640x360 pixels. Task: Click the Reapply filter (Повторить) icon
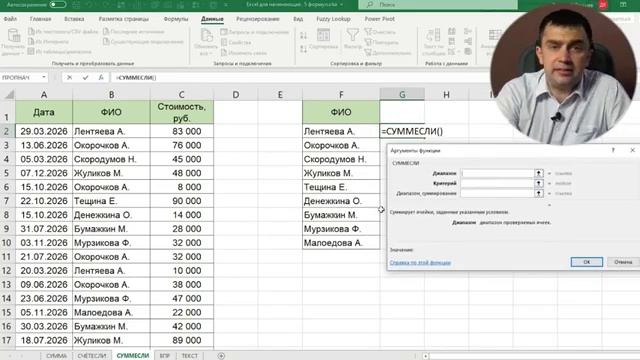click(x=368, y=42)
